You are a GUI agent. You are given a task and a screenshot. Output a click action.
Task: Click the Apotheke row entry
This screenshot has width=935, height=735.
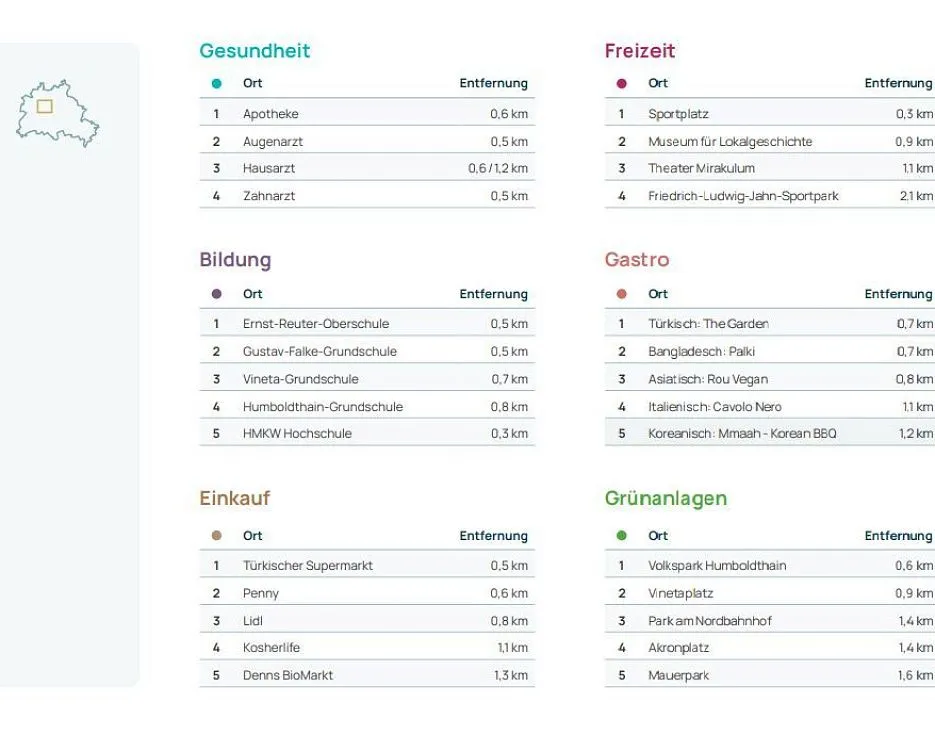[x=271, y=114]
